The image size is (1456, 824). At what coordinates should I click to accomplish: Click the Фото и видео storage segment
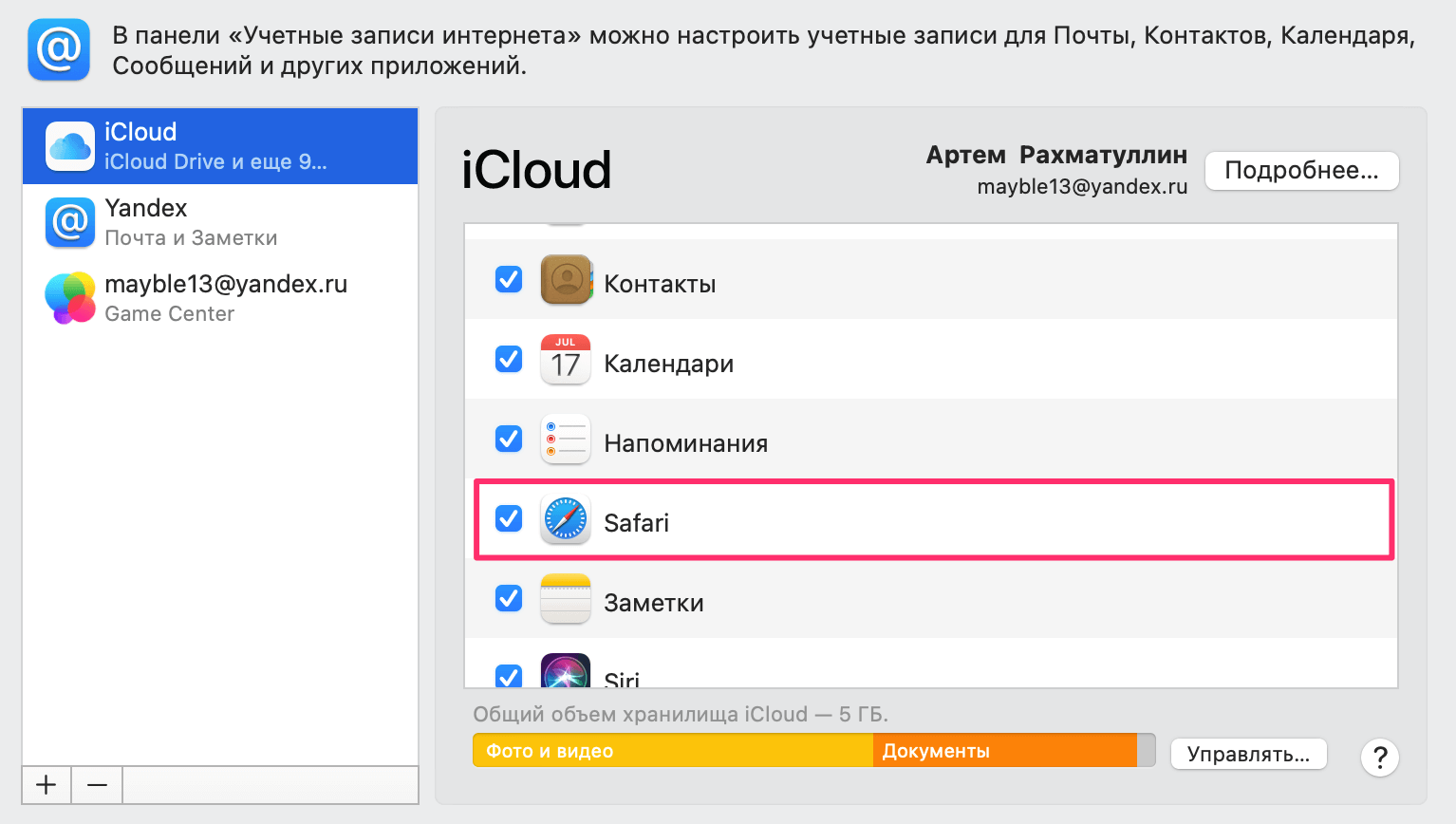(x=673, y=750)
